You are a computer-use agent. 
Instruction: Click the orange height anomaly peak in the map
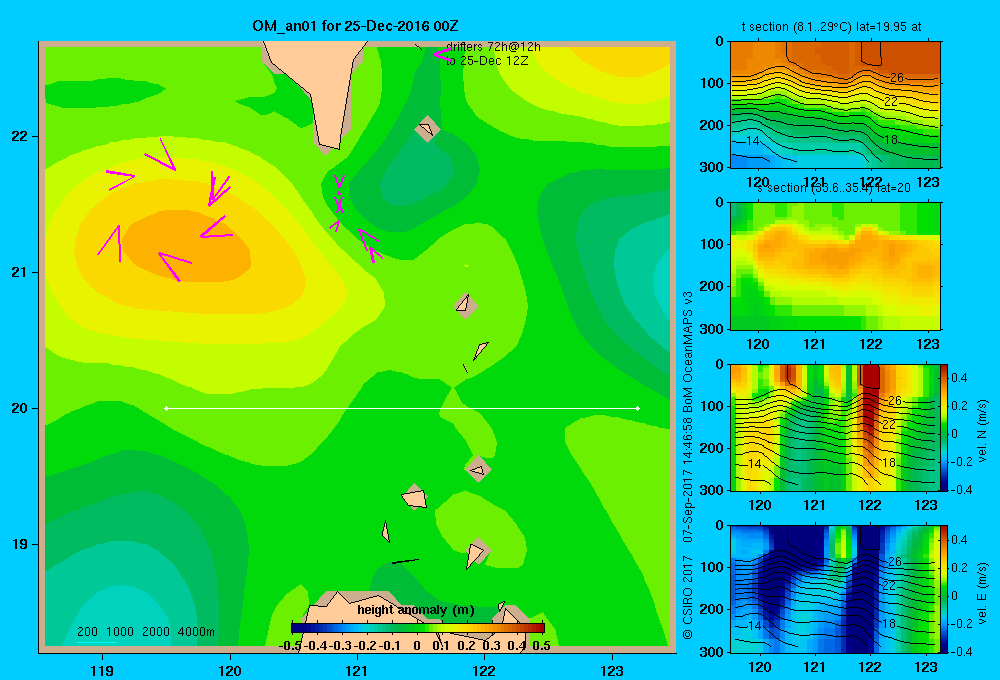pos(186,247)
